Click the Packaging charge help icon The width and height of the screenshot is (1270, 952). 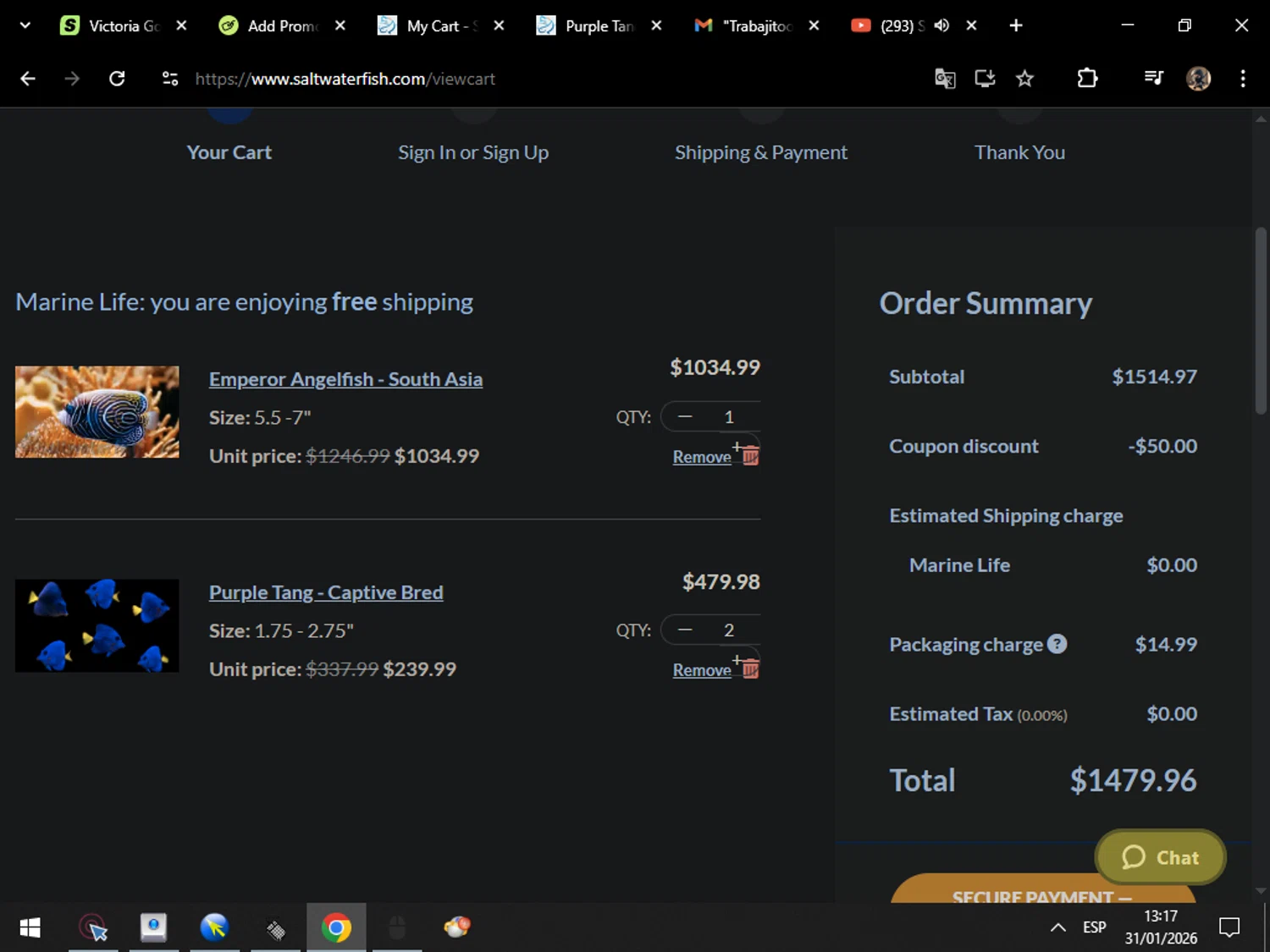[x=1057, y=644]
